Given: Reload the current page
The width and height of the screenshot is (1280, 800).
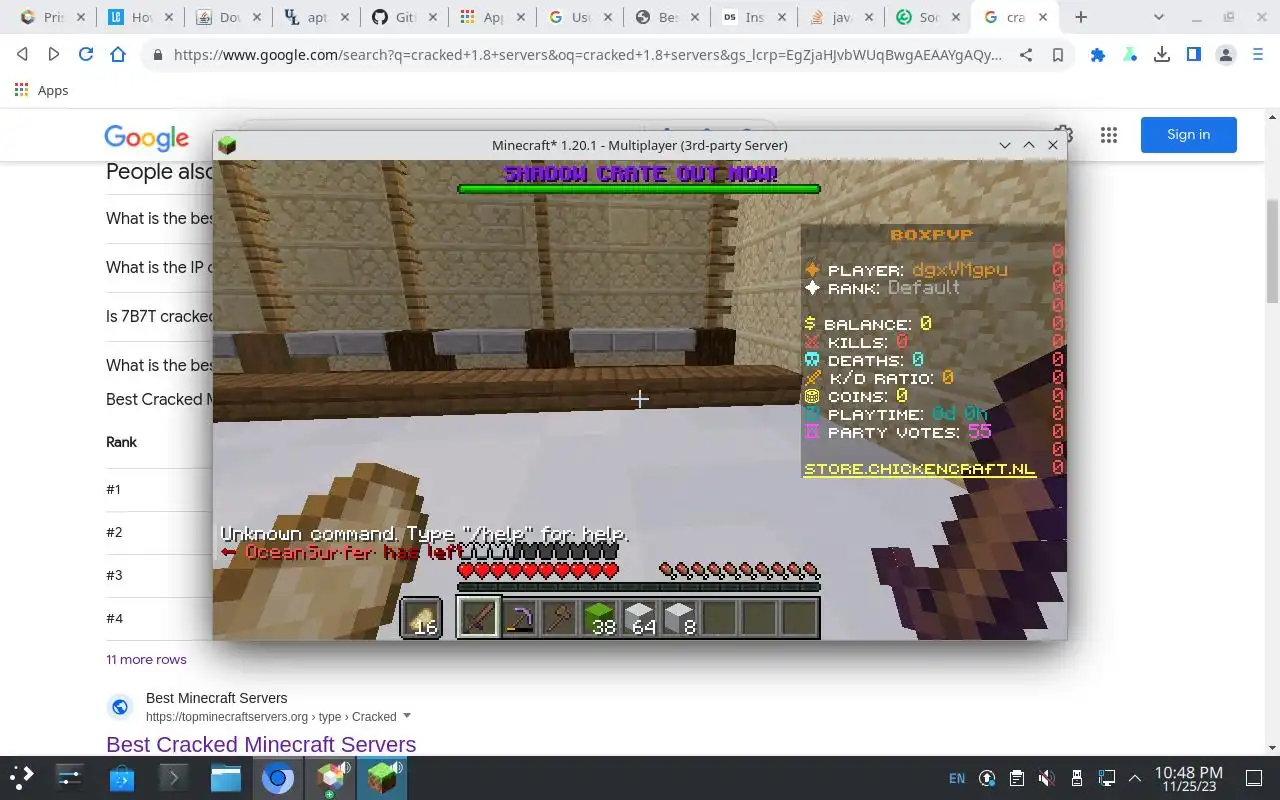Looking at the screenshot, I should 86,55.
